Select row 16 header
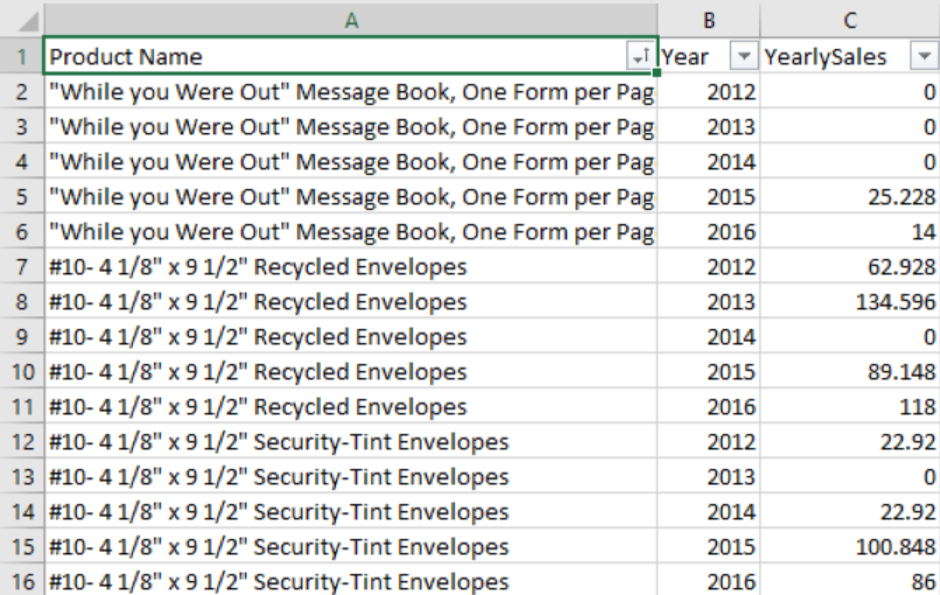 (21, 581)
